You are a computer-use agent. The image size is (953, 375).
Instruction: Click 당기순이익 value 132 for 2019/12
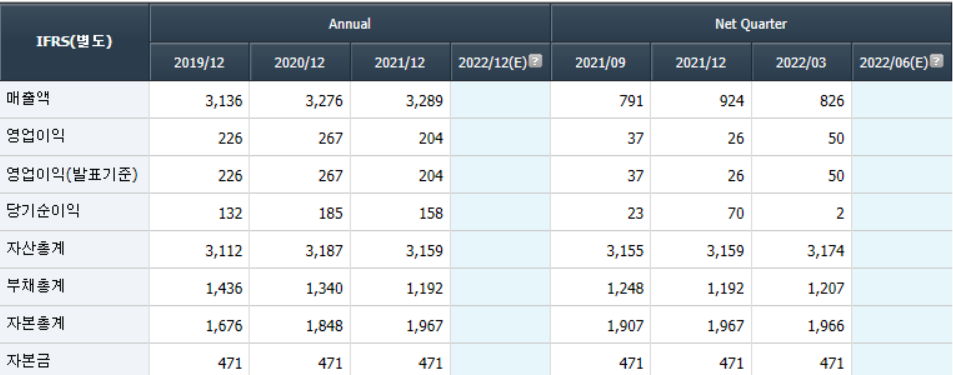[230, 214]
